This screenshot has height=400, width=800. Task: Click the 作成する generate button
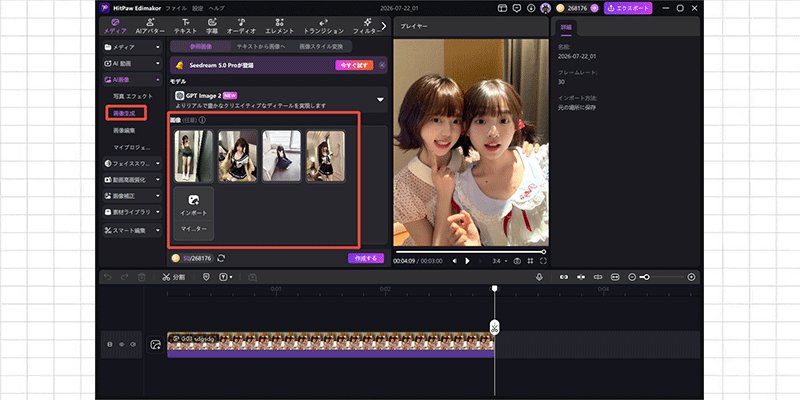click(366, 258)
